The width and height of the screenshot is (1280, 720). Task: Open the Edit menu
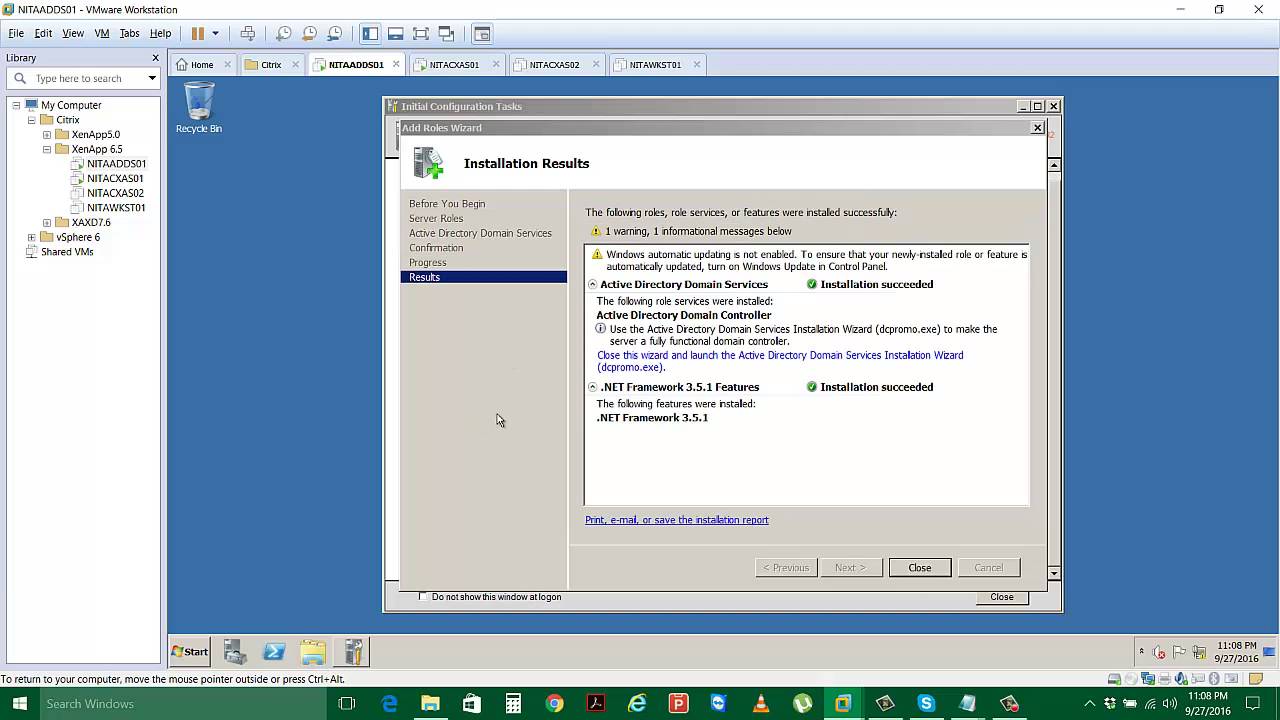43,33
